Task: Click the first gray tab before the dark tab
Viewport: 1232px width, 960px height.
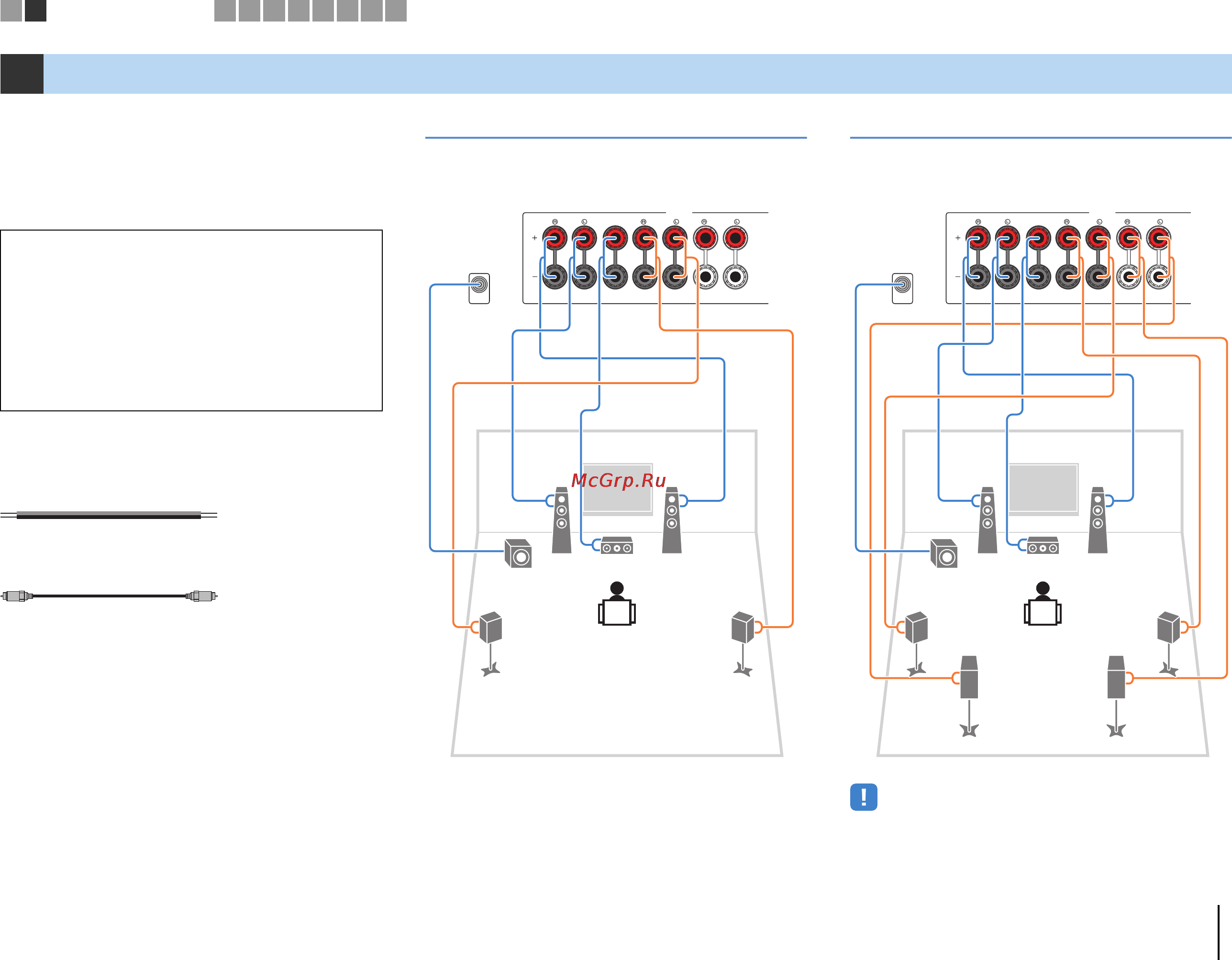Action: coord(11,10)
